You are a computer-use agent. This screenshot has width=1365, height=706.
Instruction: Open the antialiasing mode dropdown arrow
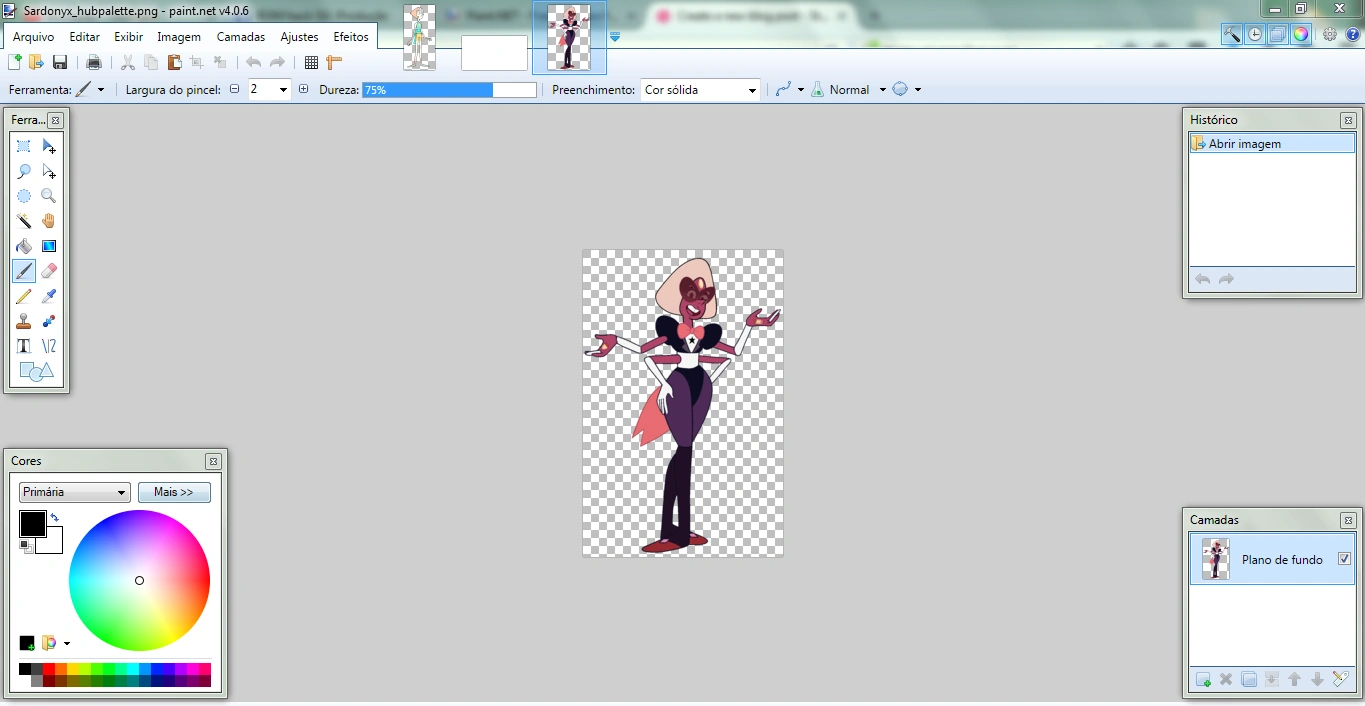tap(800, 90)
